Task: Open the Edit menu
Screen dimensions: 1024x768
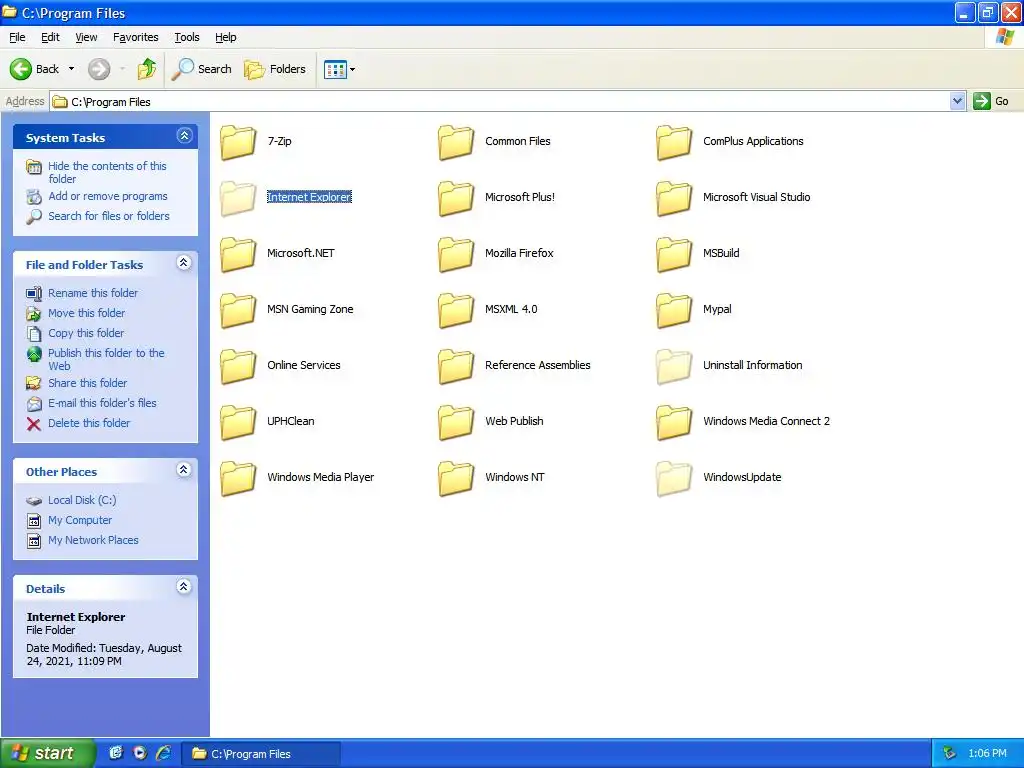Action: pos(50,37)
